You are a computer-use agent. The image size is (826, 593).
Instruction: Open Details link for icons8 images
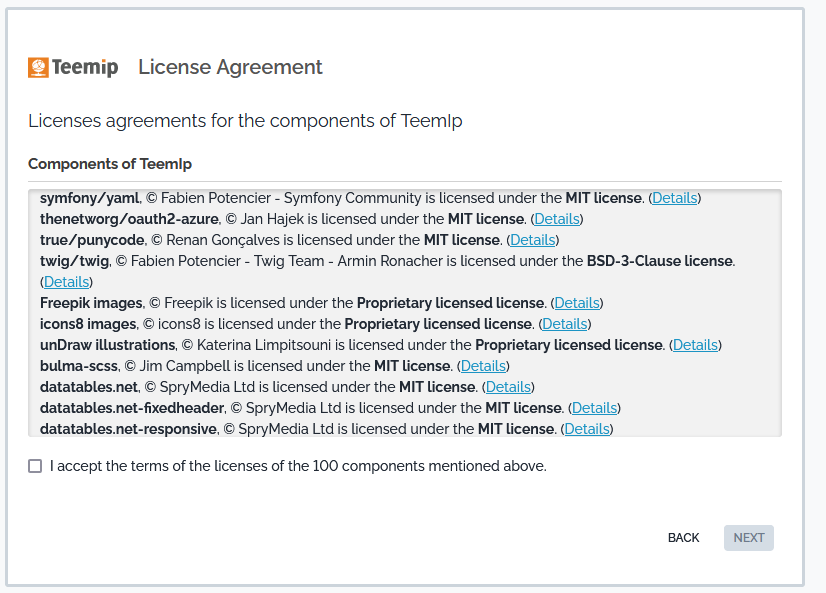[565, 324]
